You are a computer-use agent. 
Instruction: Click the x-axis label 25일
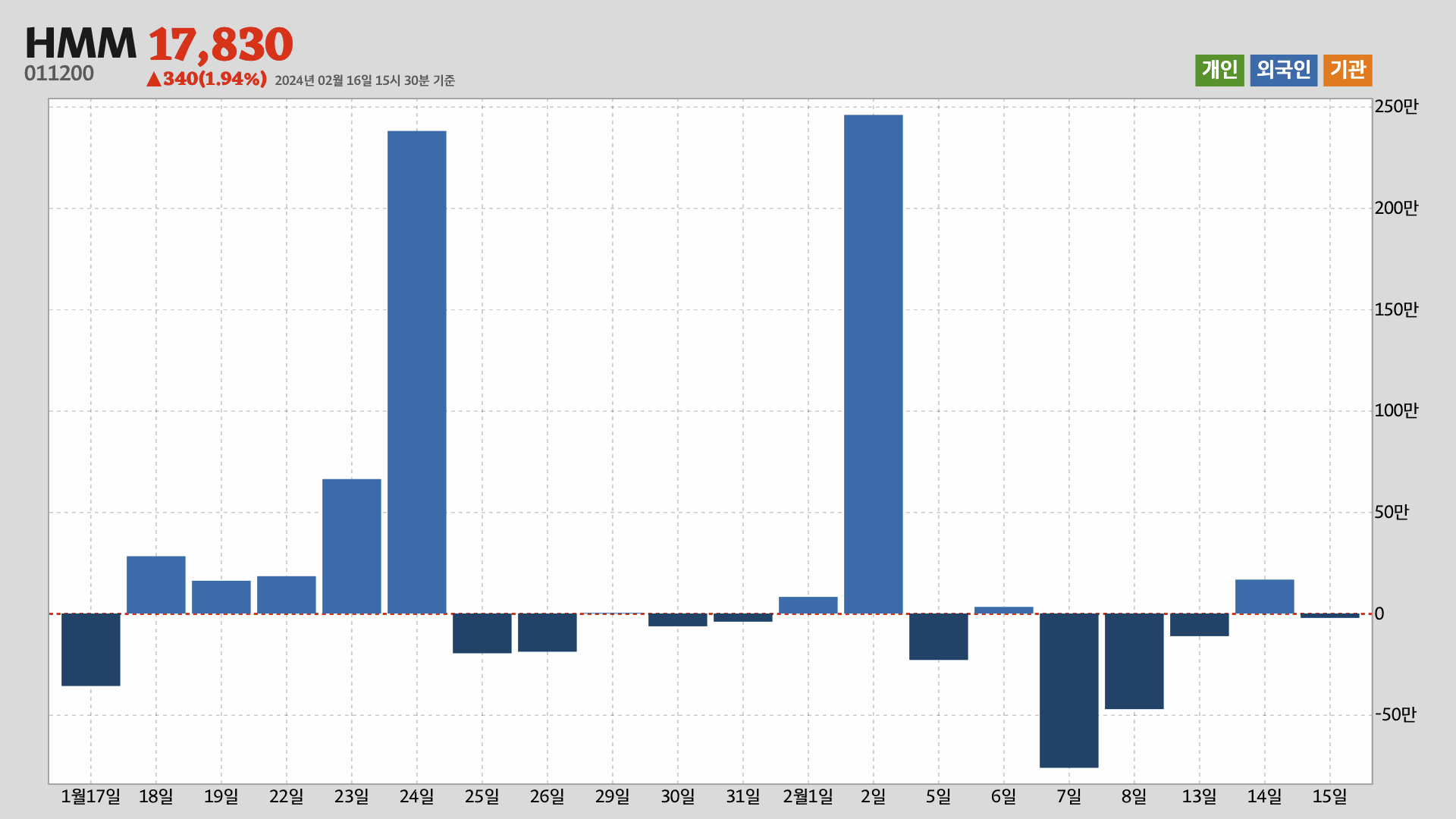[482, 797]
